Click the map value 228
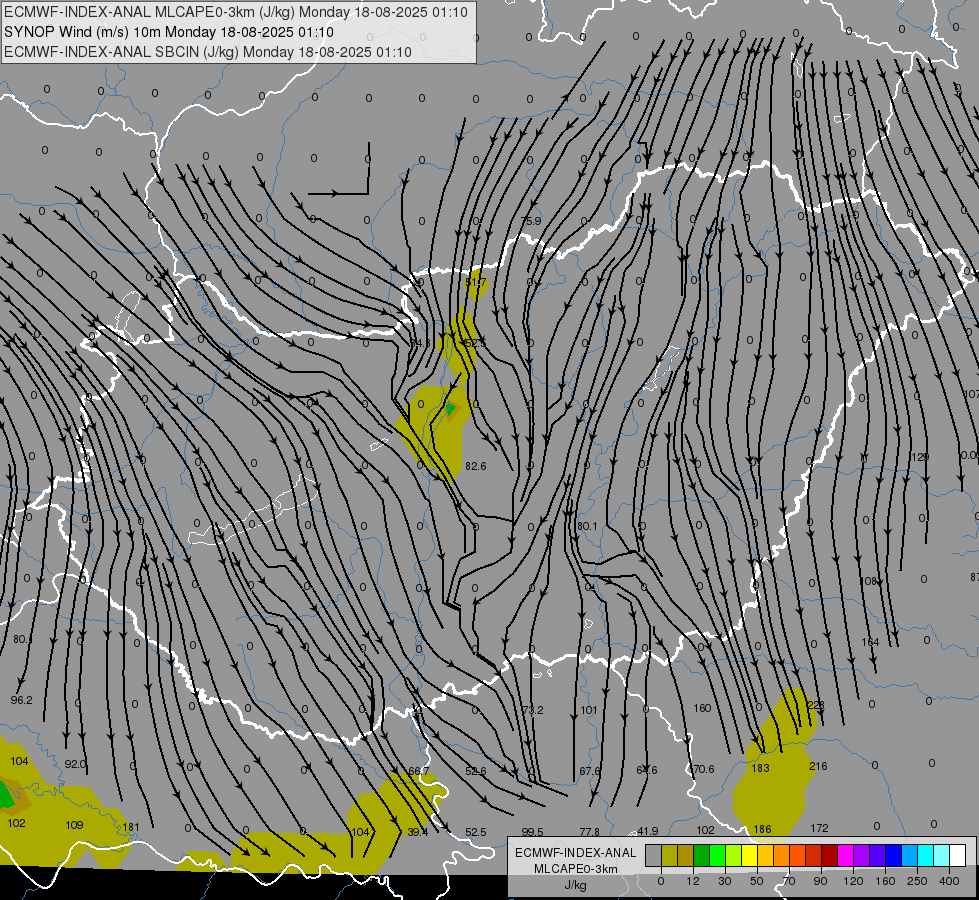The height and width of the screenshot is (900, 979). tap(815, 705)
